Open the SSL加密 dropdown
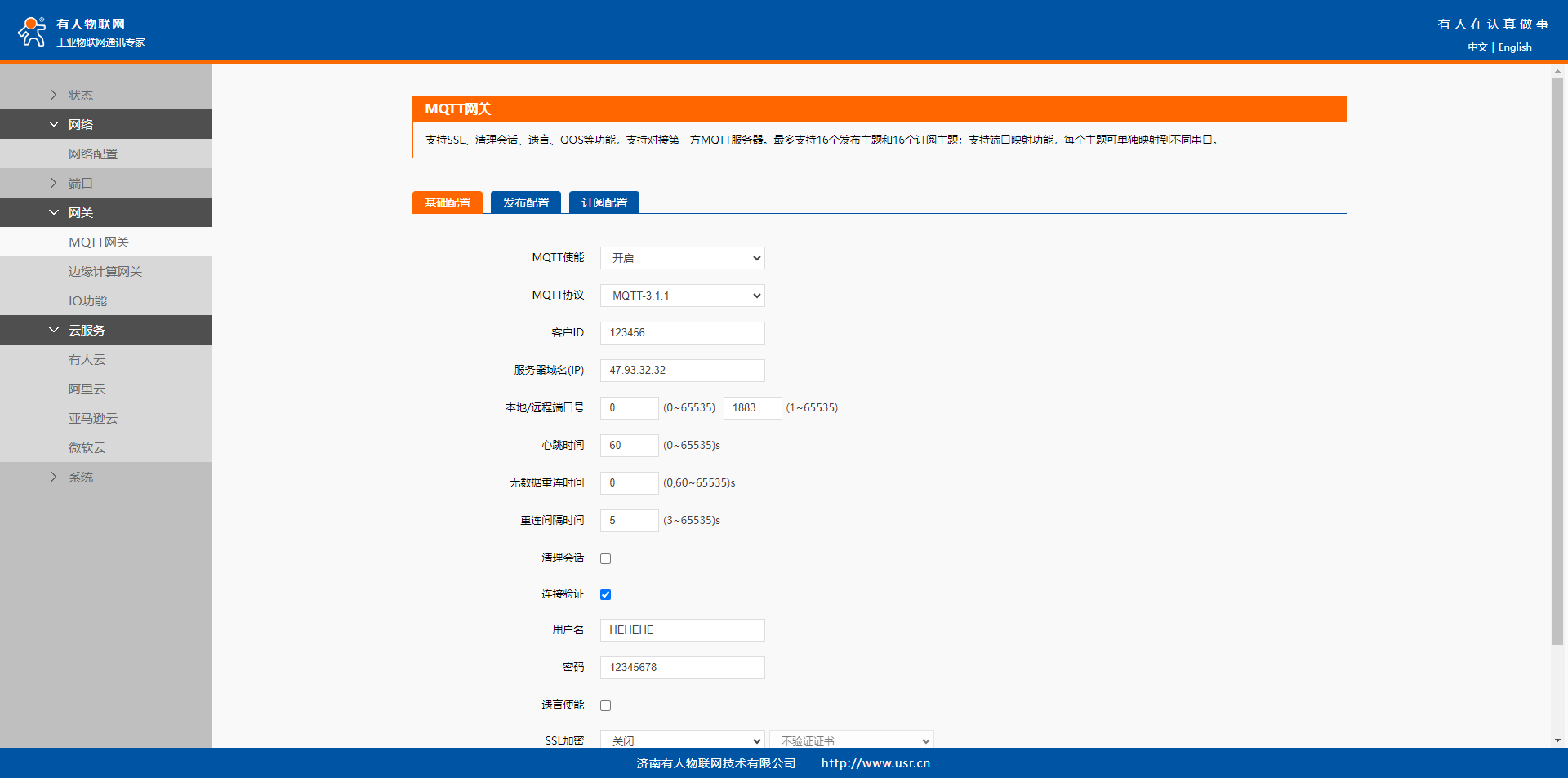The width and height of the screenshot is (1568, 778). point(683,740)
